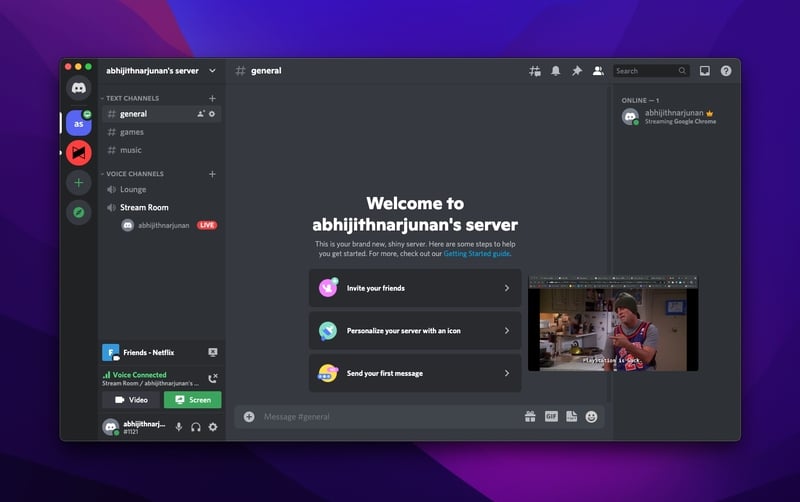Show pinned messages pin icon
The height and width of the screenshot is (502, 800).
click(x=577, y=71)
